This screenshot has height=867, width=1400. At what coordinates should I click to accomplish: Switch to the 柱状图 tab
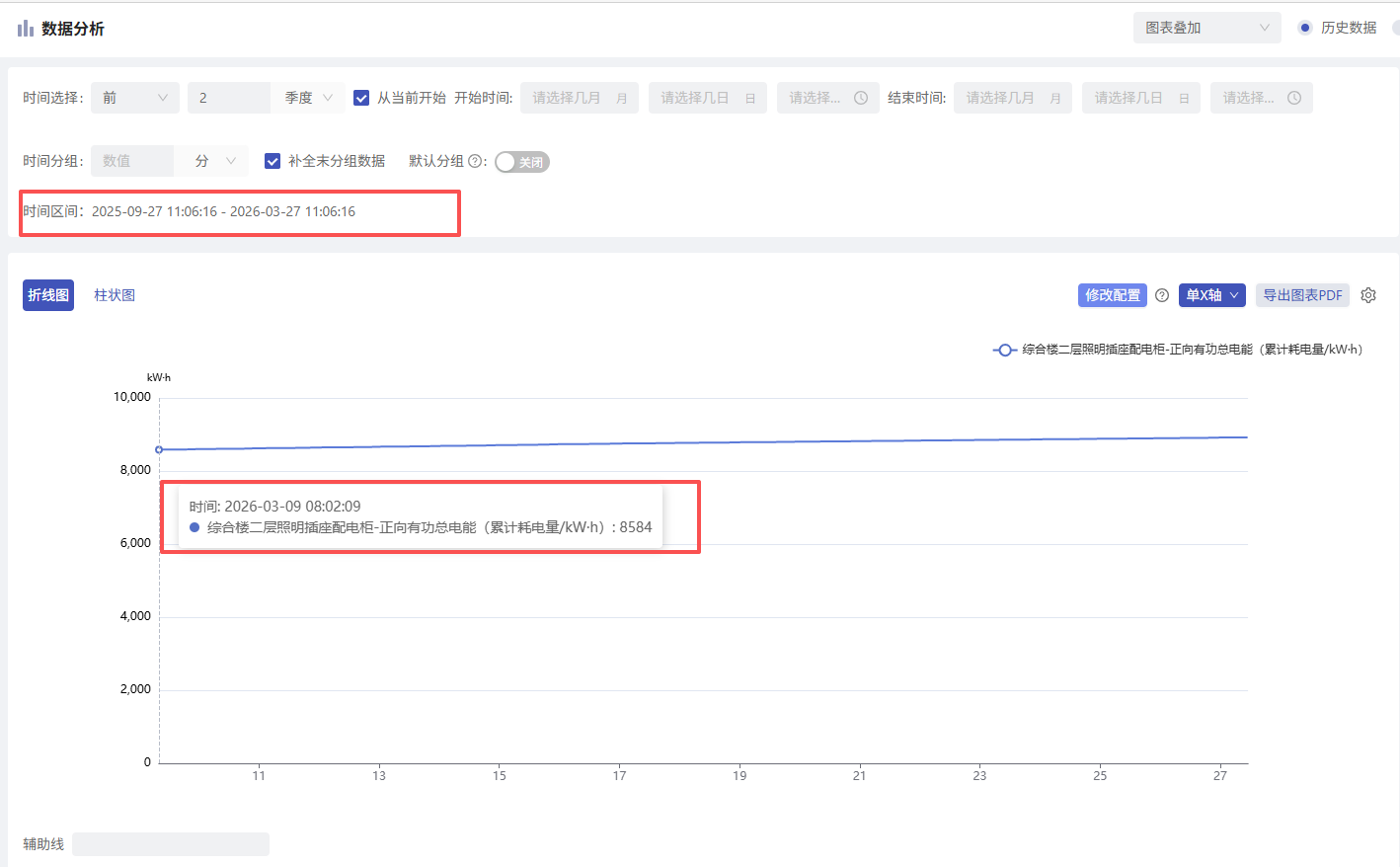[x=115, y=295]
